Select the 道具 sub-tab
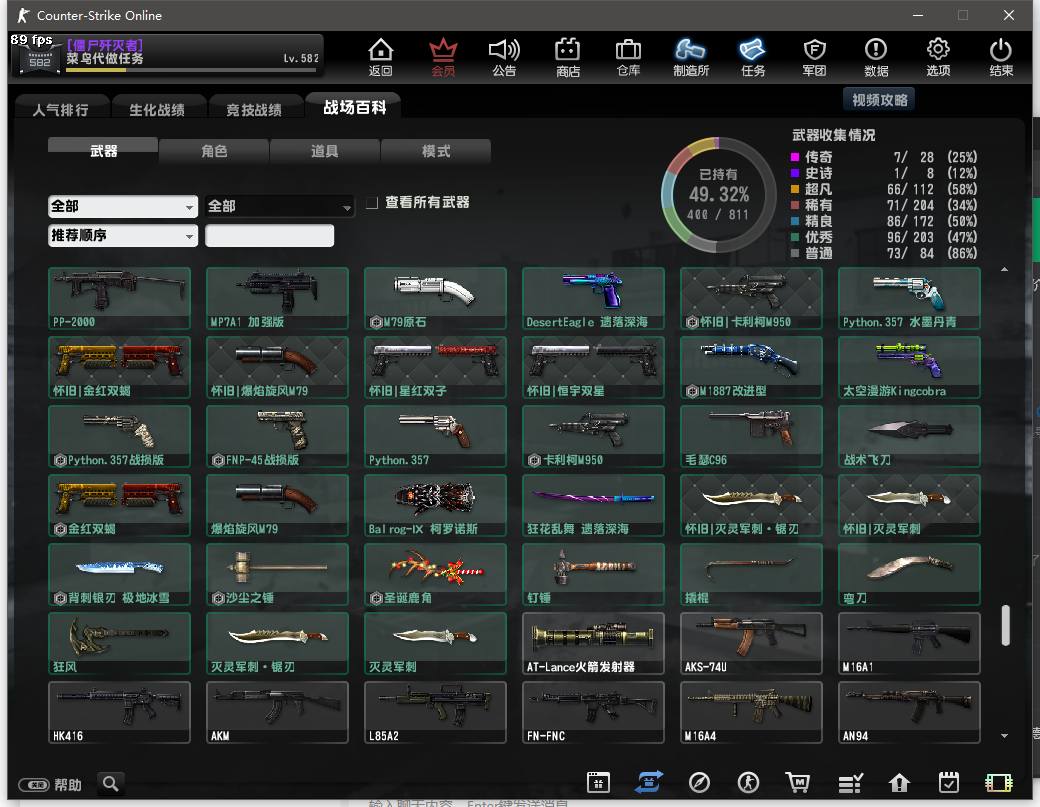This screenshot has height=807, width=1040. pyautogui.click(x=325, y=151)
